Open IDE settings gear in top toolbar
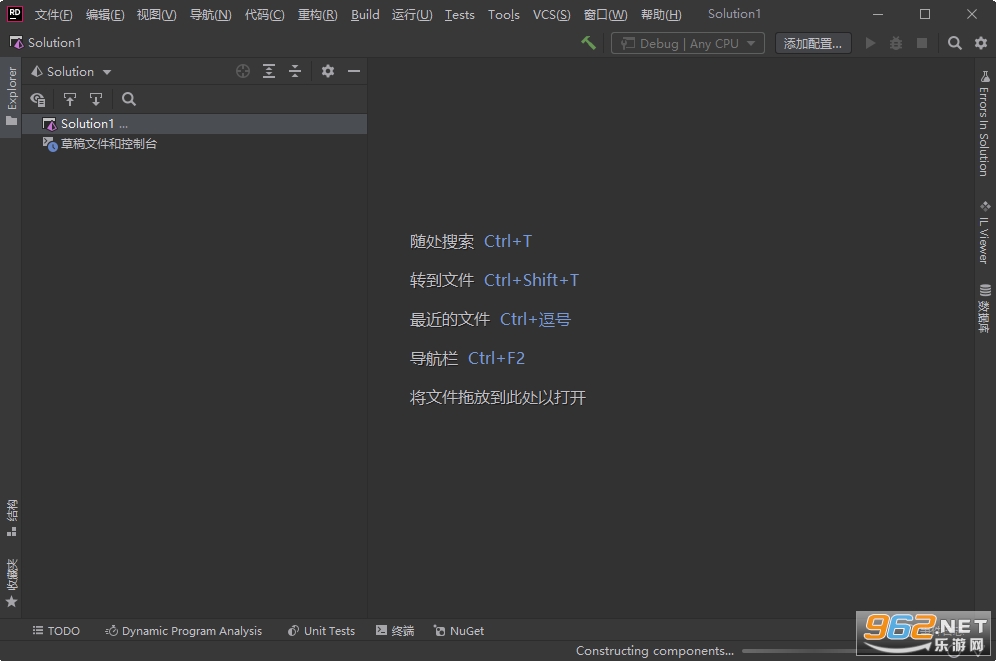 (981, 43)
